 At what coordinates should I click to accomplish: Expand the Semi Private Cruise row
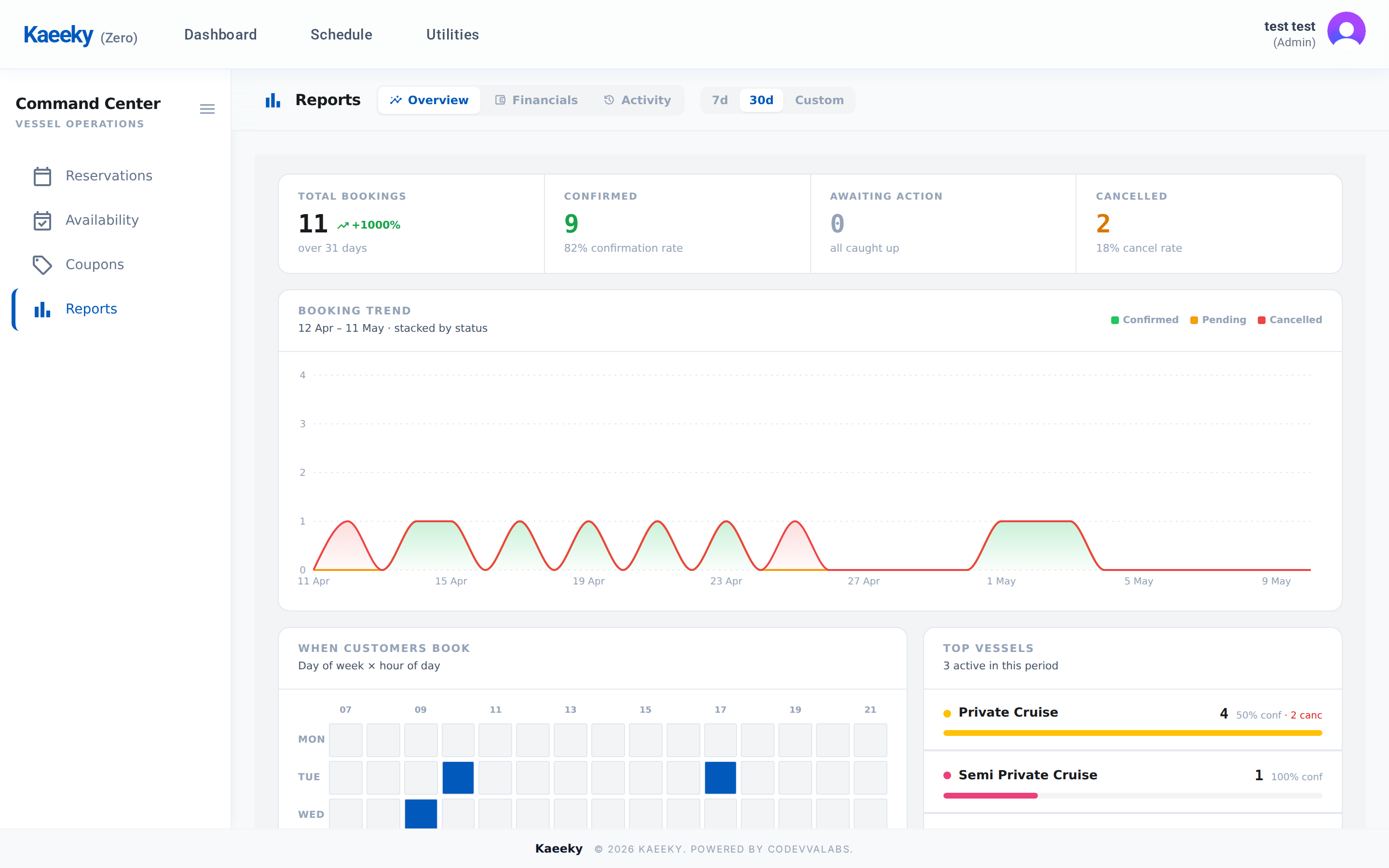pyautogui.click(x=1132, y=782)
